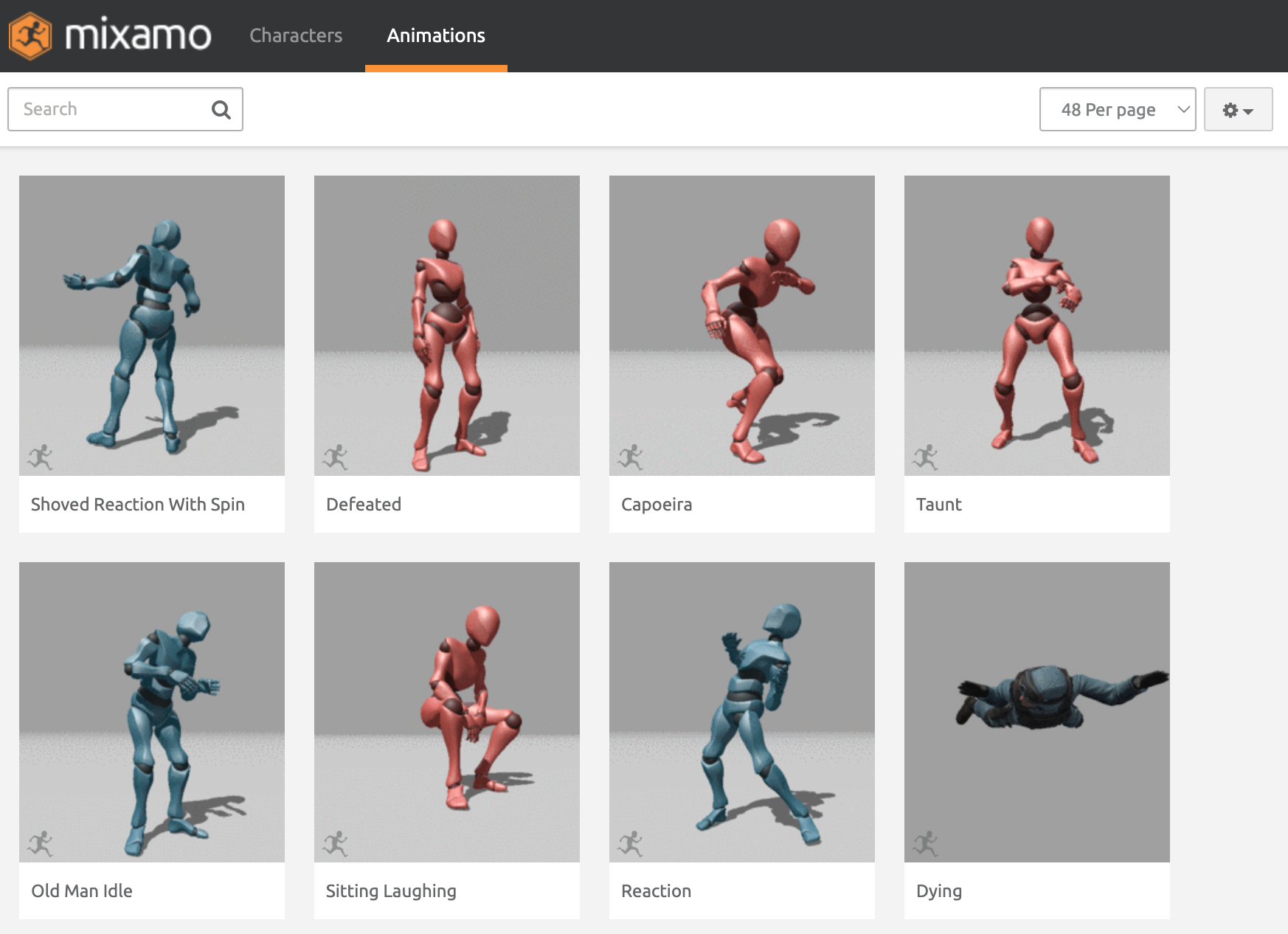Click running-man icon on Sitting Laughing thumbnail
1288x934 pixels.
[336, 844]
